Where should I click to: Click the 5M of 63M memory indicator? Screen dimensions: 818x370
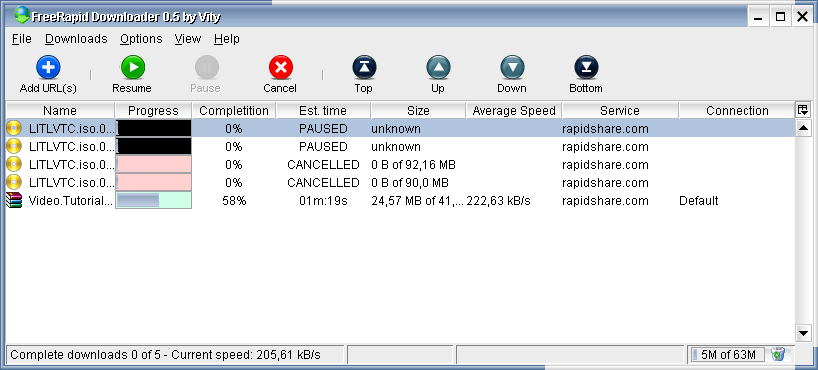tap(728, 354)
